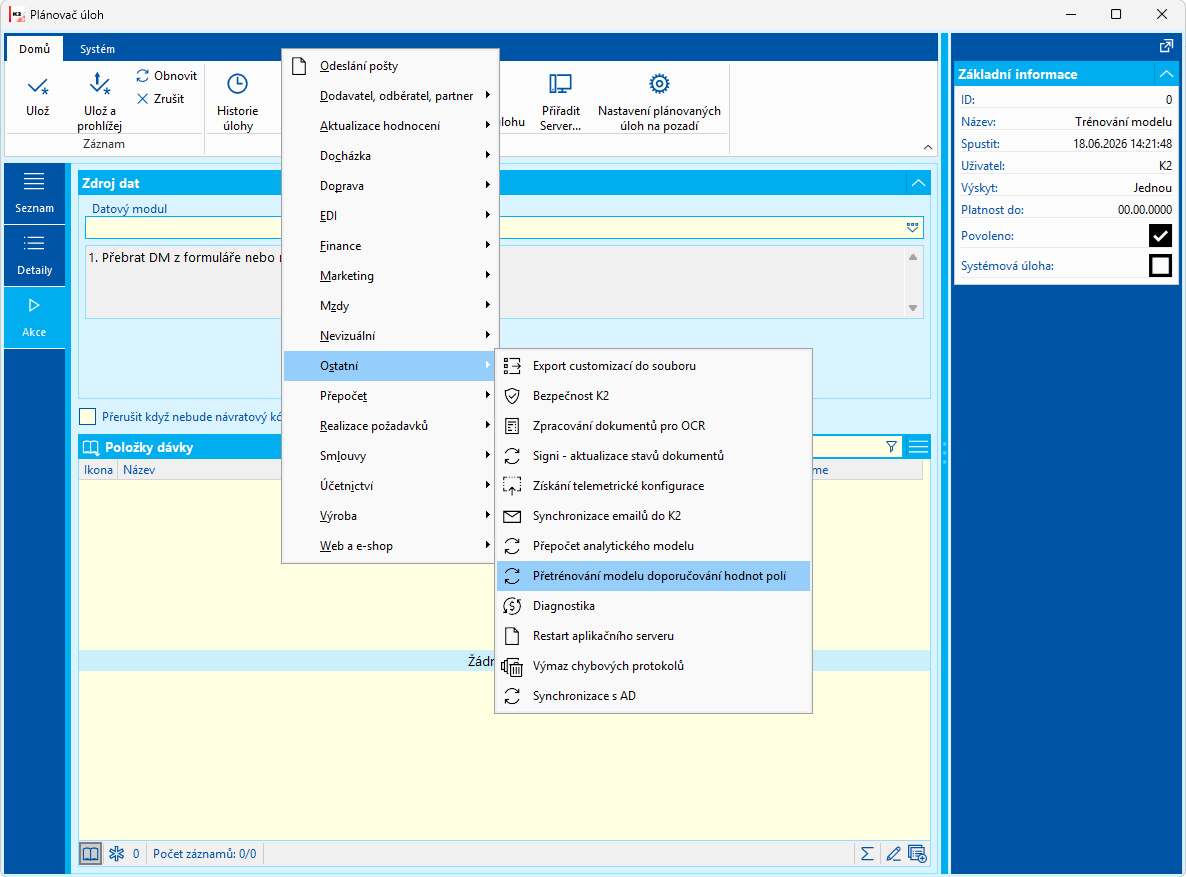This screenshot has height=877, width=1186.
Task: Open the Systém ribbon tab
Action: coord(98,48)
